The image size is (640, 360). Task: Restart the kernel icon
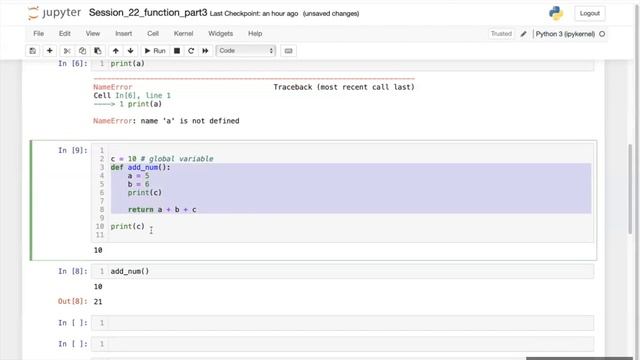191,51
